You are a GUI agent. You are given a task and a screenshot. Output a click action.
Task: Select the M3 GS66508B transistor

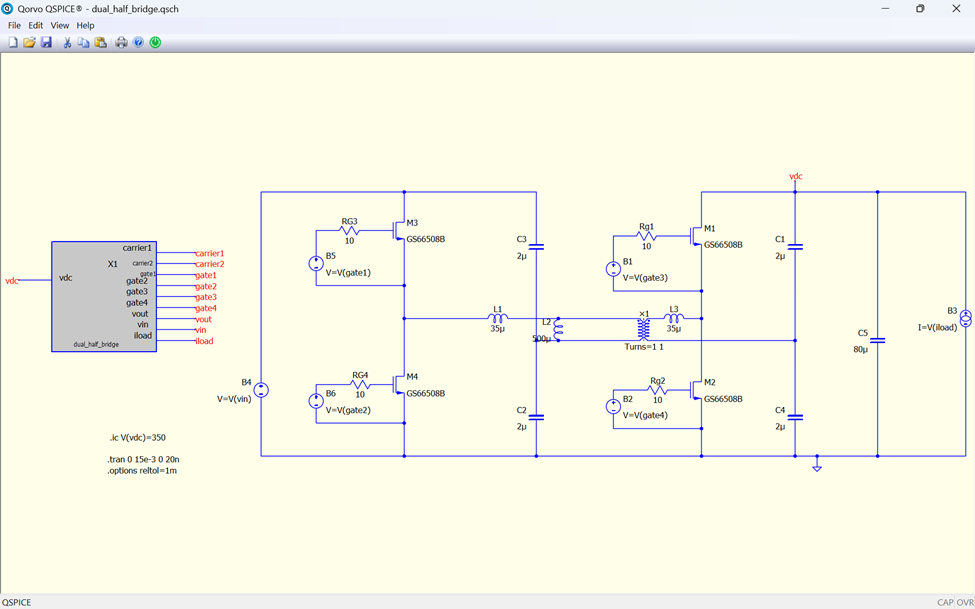coord(399,231)
